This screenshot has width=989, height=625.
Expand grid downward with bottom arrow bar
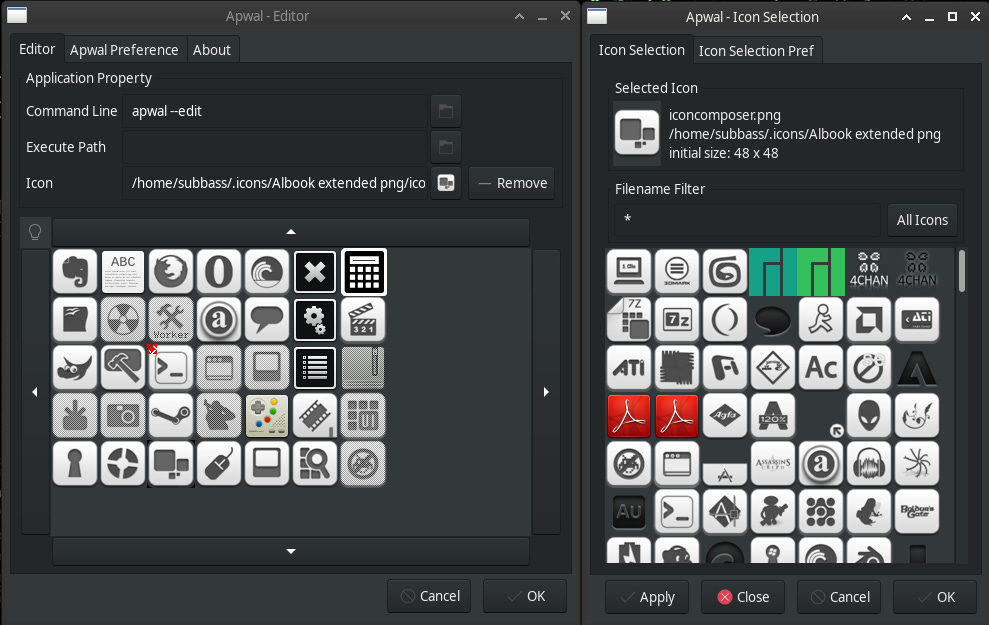coord(291,551)
